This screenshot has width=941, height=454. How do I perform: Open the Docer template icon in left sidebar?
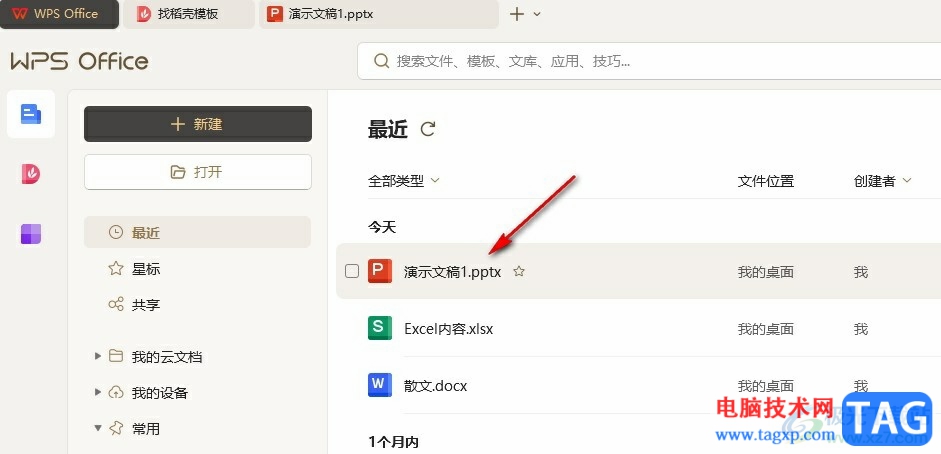(31, 174)
